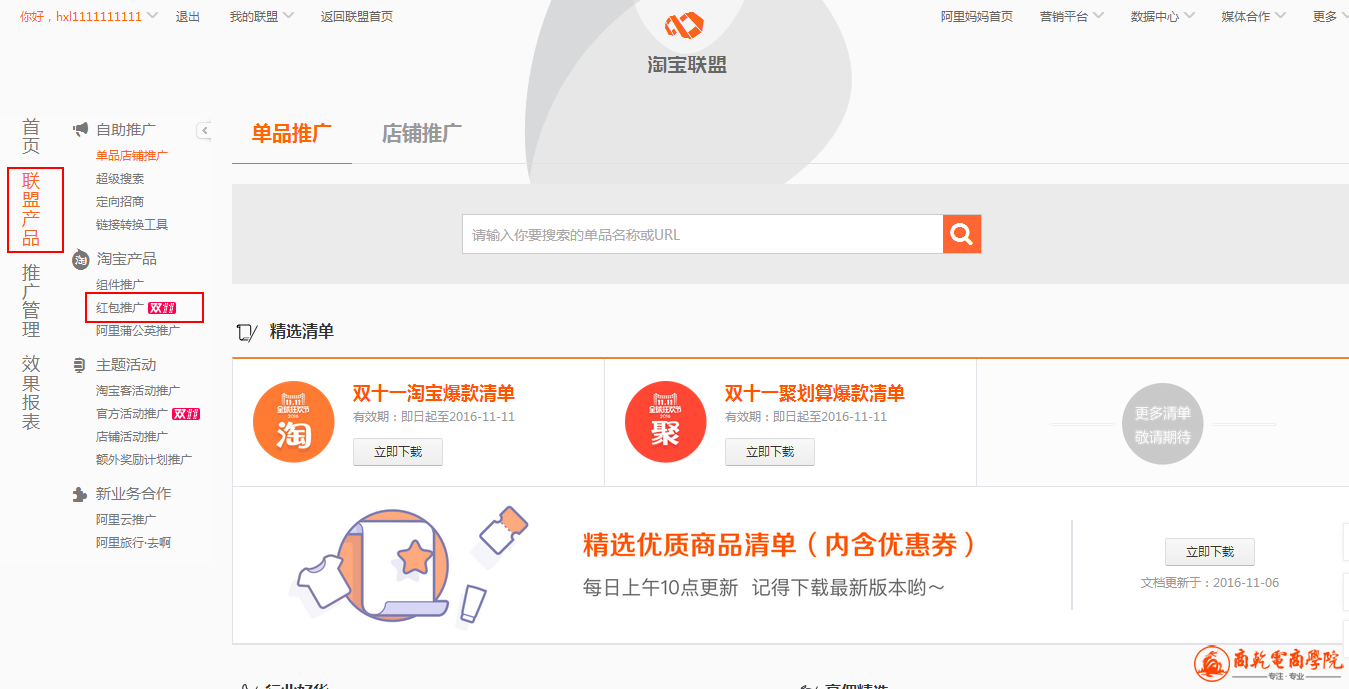Click 自助推广 section heading
The width and height of the screenshot is (1349, 689).
click(x=126, y=129)
